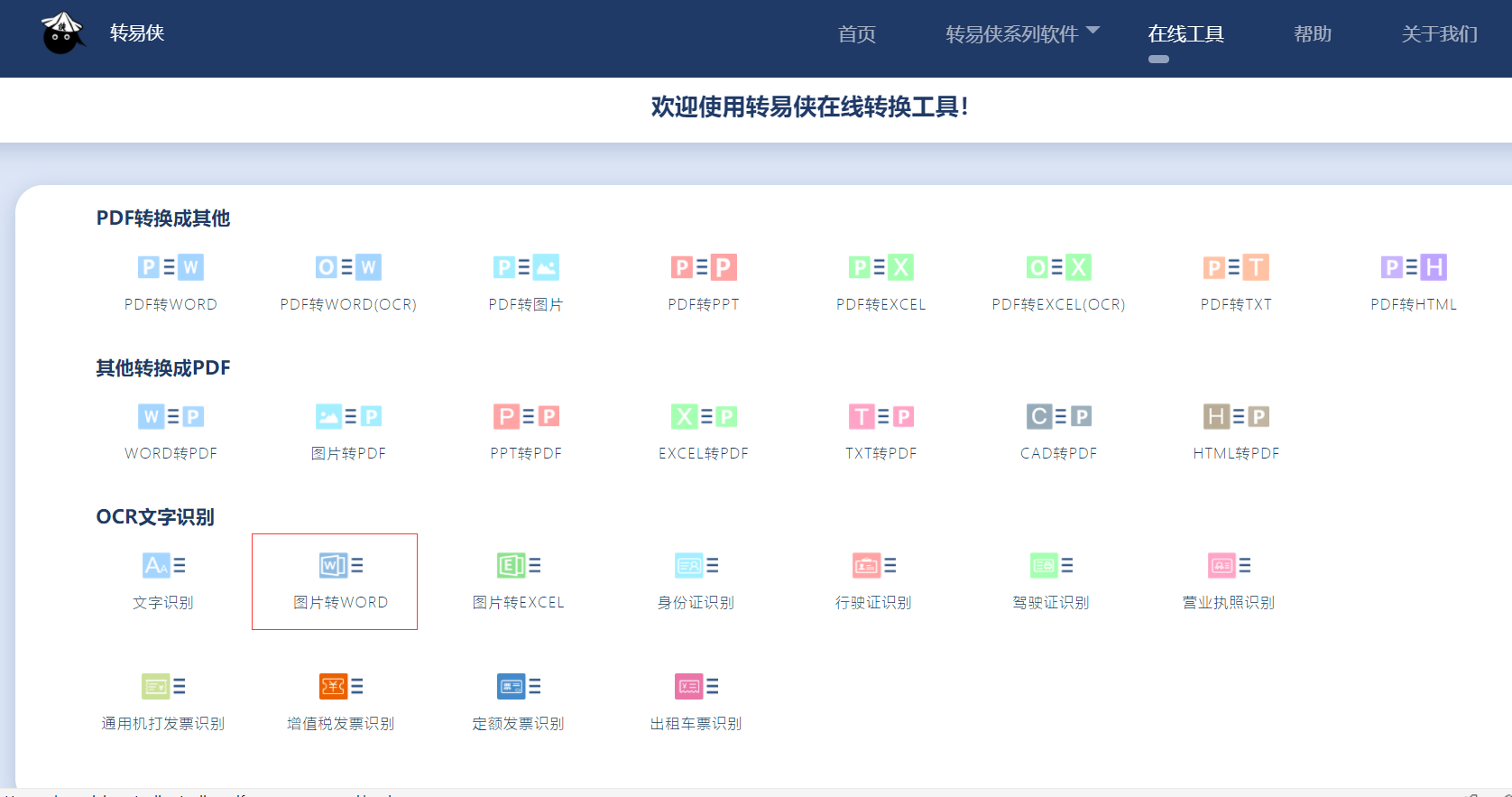Open the 文字识别 OCR icon

[163, 565]
